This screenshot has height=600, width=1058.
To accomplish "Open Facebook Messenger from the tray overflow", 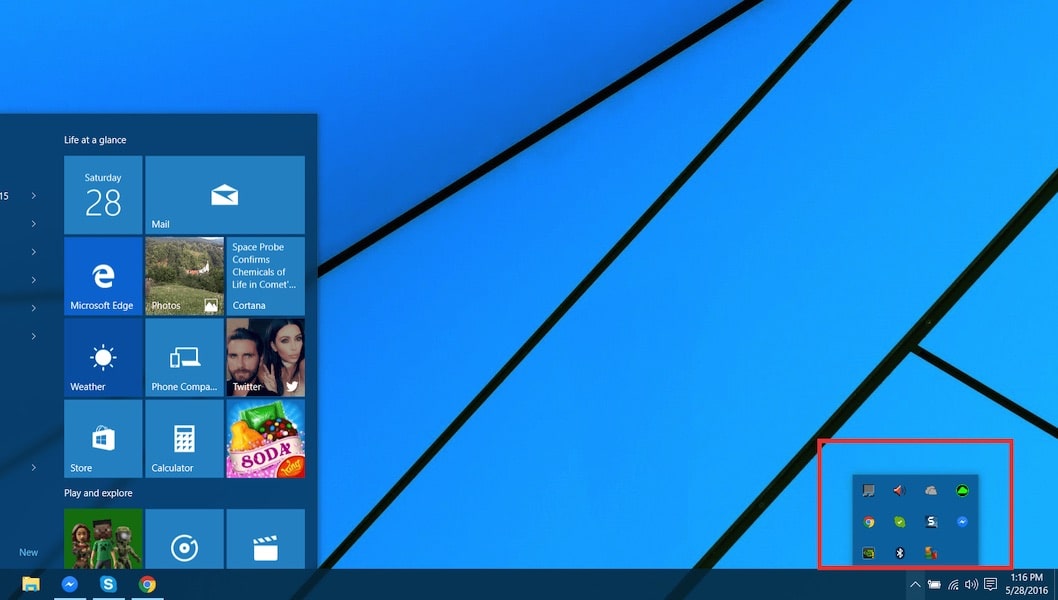I will (962, 522).
